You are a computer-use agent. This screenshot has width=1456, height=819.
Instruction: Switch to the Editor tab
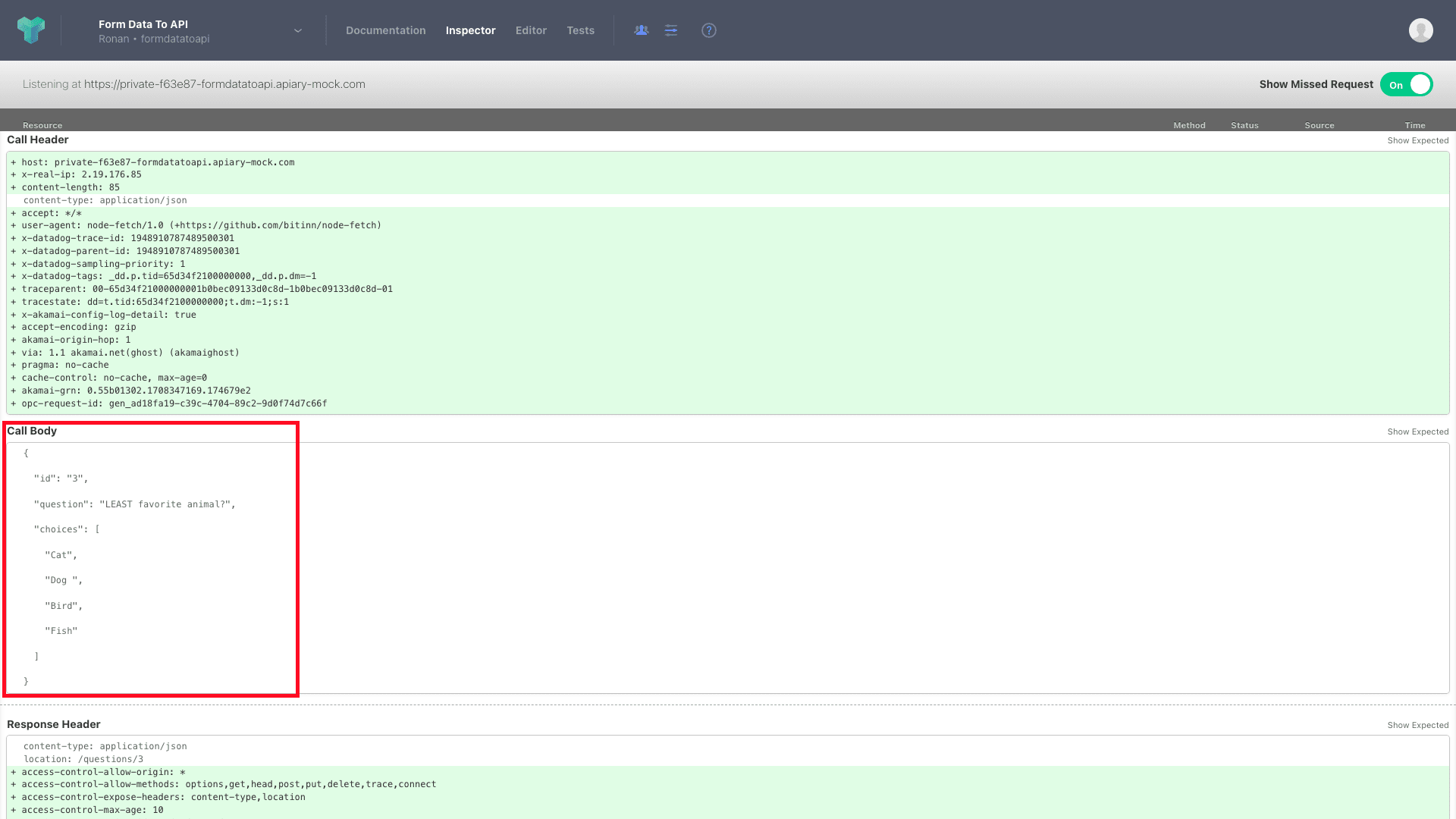click(531, 30)
